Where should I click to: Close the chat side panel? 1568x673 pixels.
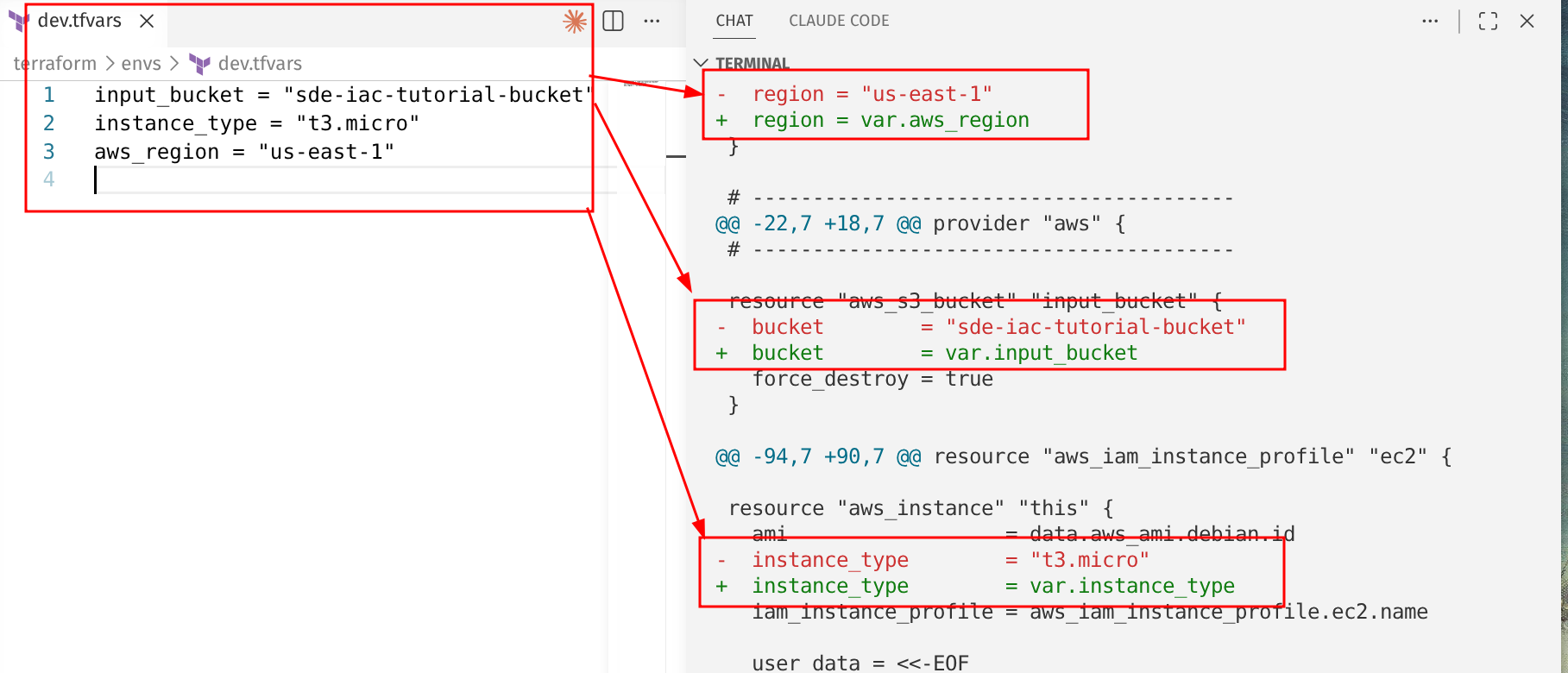(1527, 21)
